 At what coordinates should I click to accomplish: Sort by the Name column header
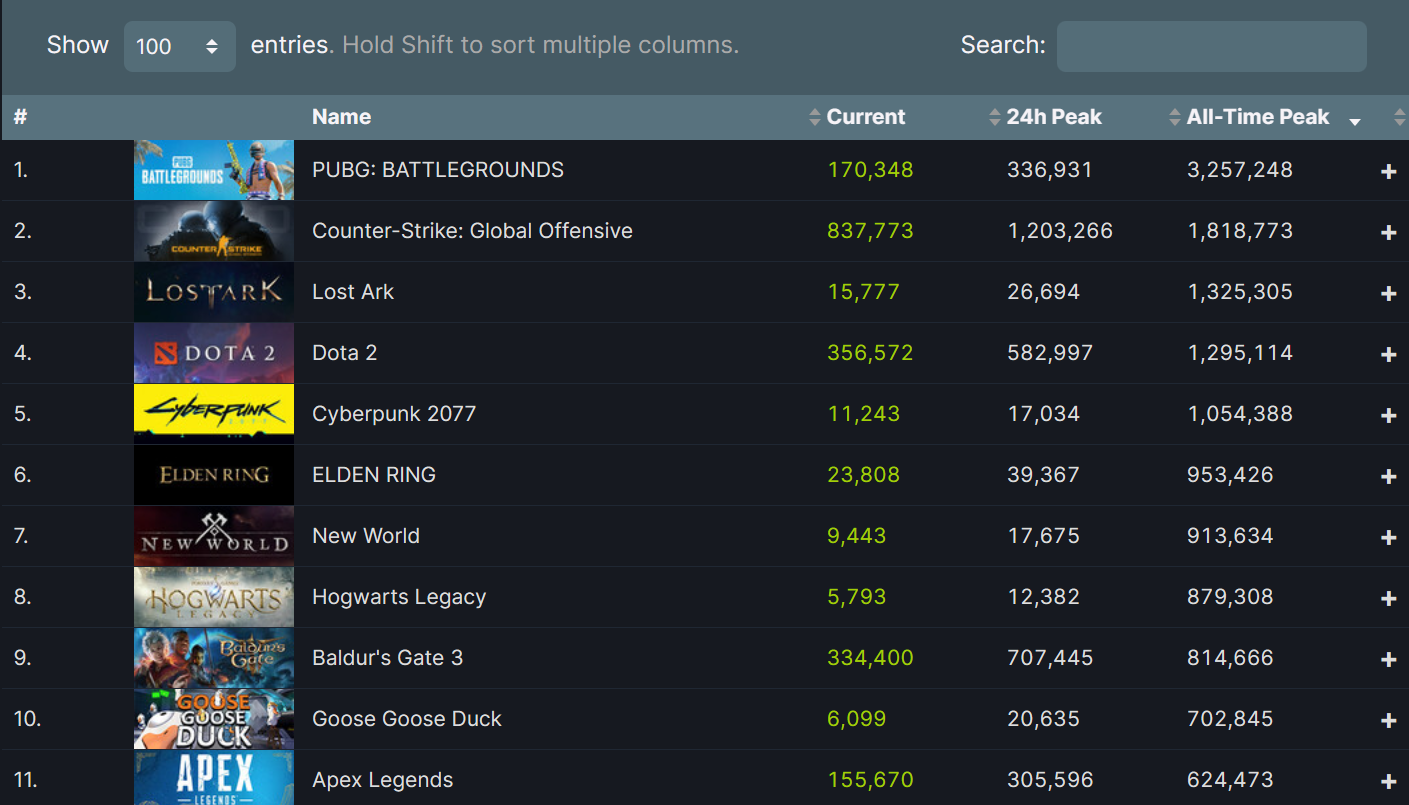pos(341,117)
